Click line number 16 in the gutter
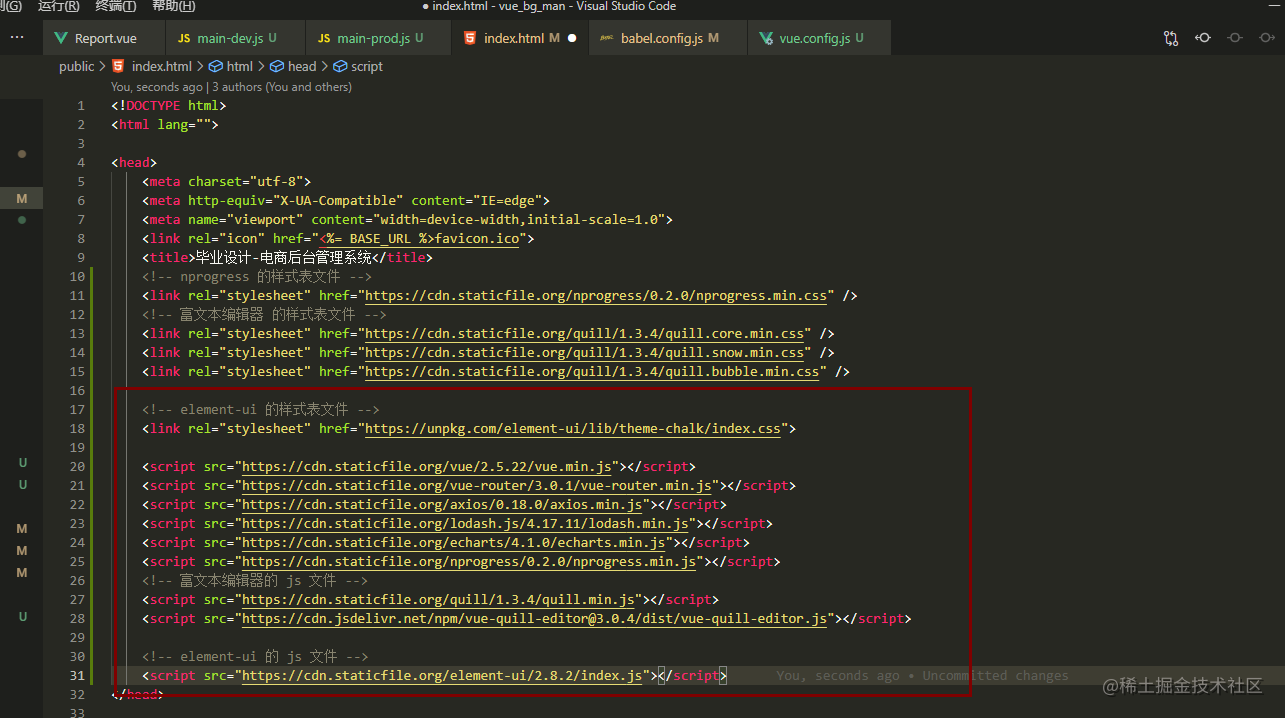Image resolution: width=1285 pixels, height=718 pixels. click(78, 391)
